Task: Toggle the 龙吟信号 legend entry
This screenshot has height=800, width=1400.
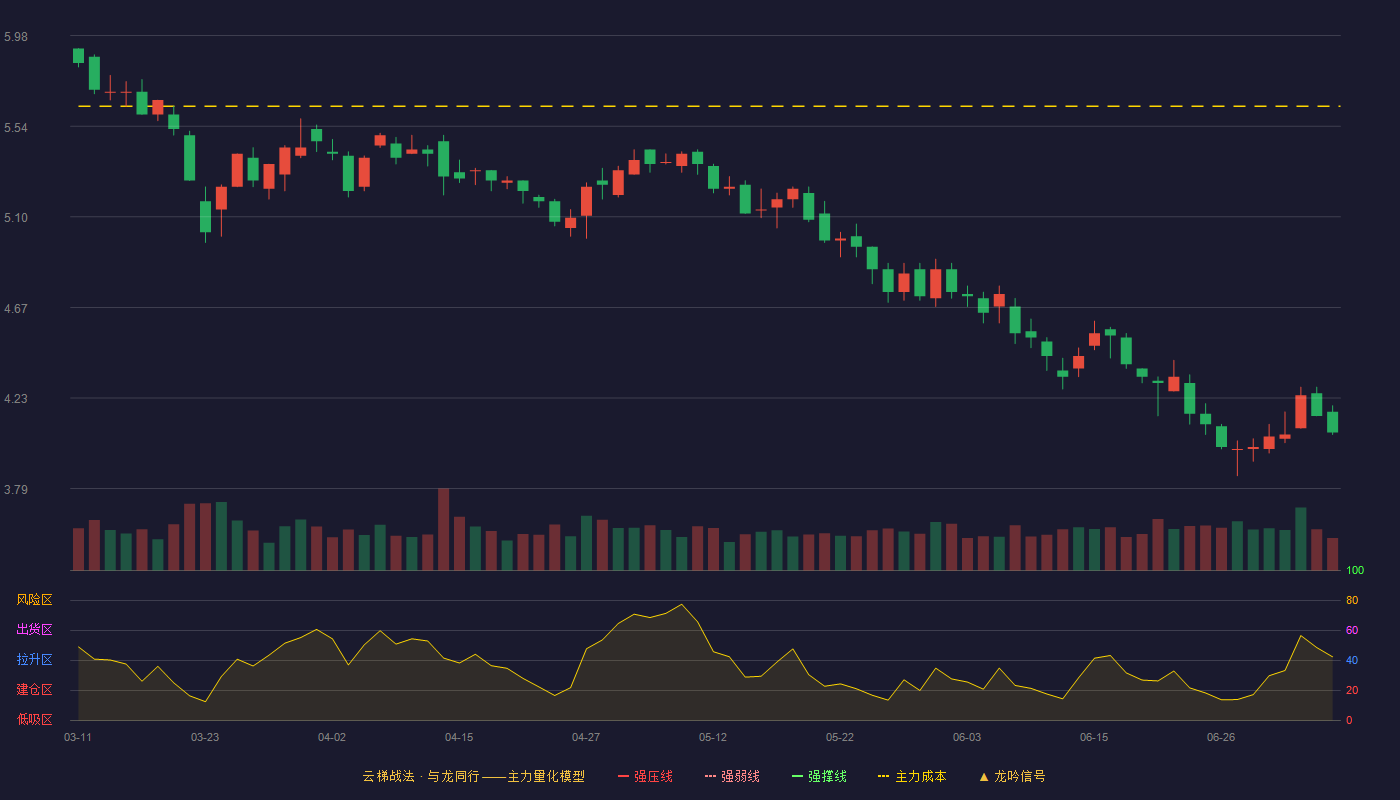Action: [x=1011, y=776]
